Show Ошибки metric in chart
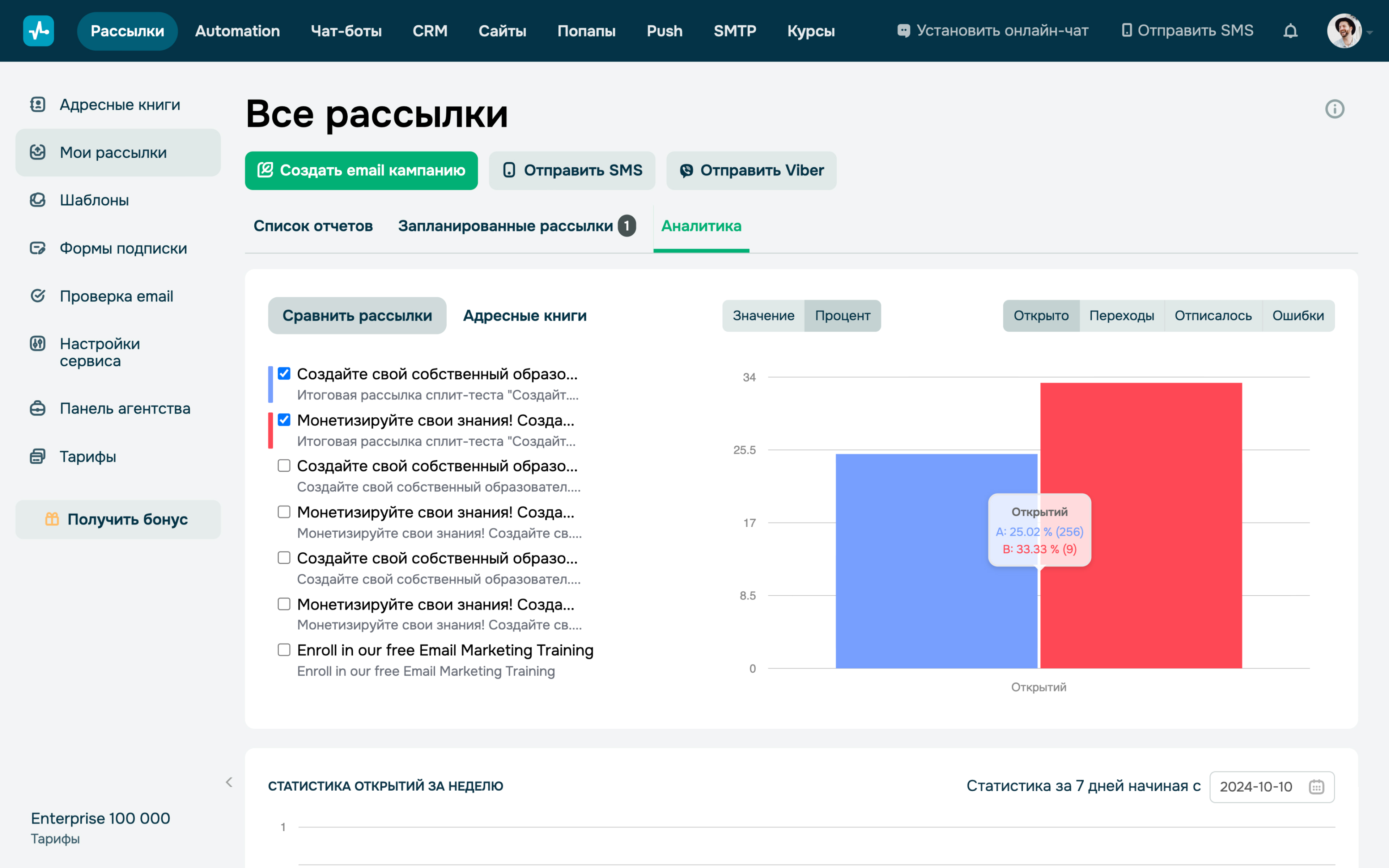Screen dimensions: 1389x868 (1298, 316)
